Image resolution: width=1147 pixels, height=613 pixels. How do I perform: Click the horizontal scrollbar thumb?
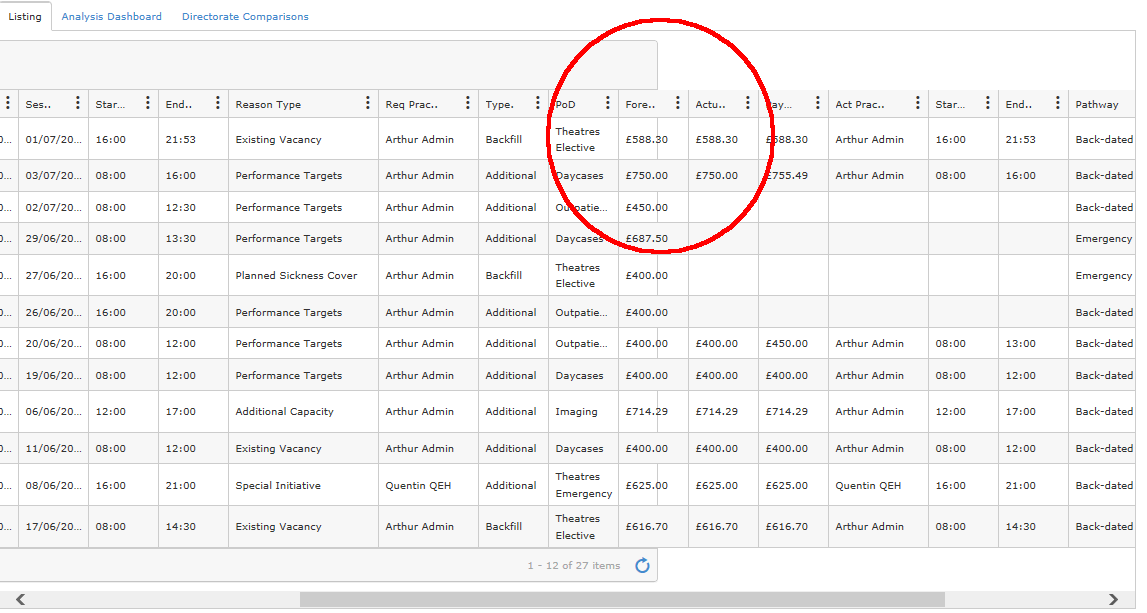point(622,599)
